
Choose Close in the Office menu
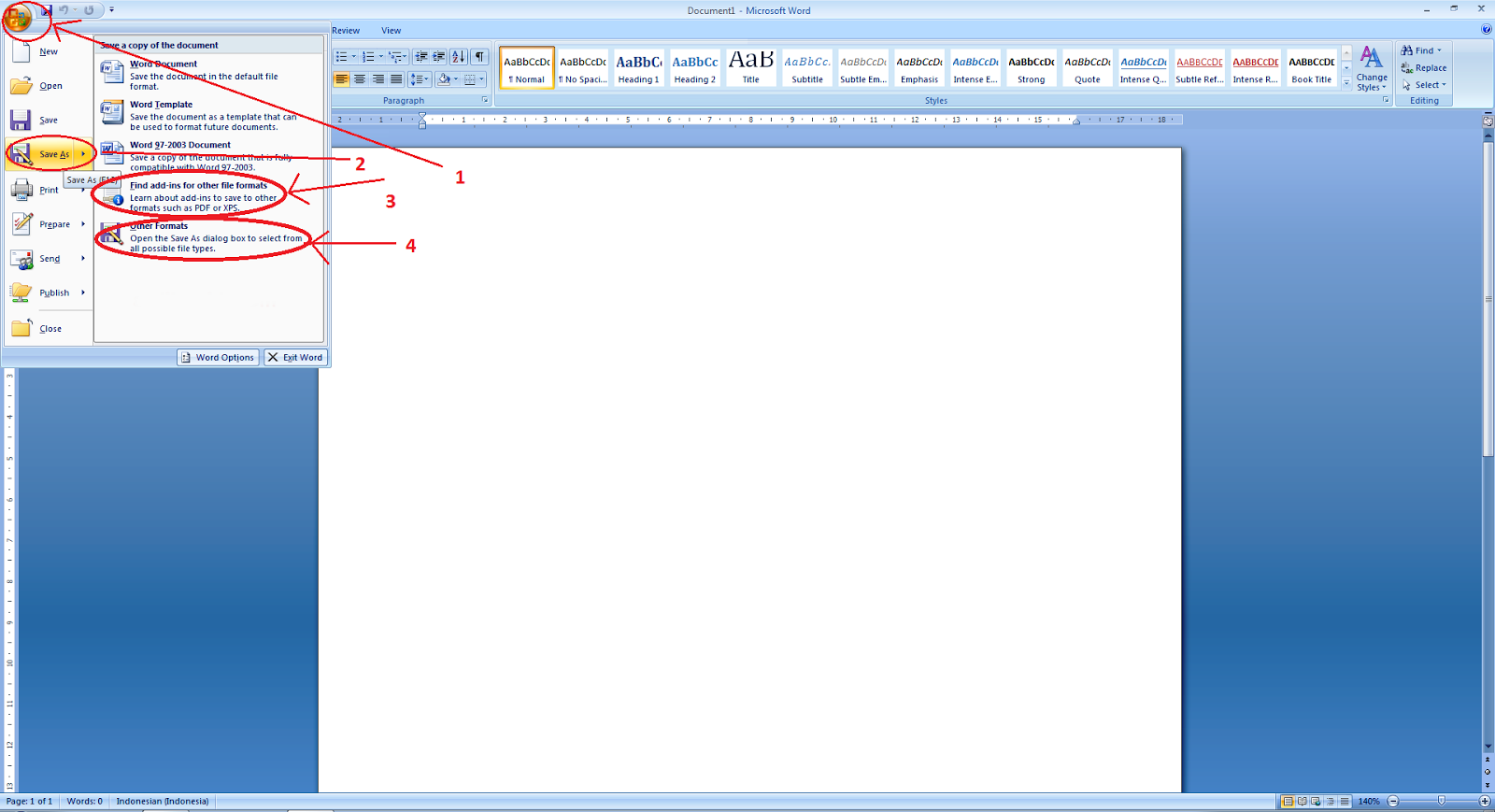(x=49, y=328)
